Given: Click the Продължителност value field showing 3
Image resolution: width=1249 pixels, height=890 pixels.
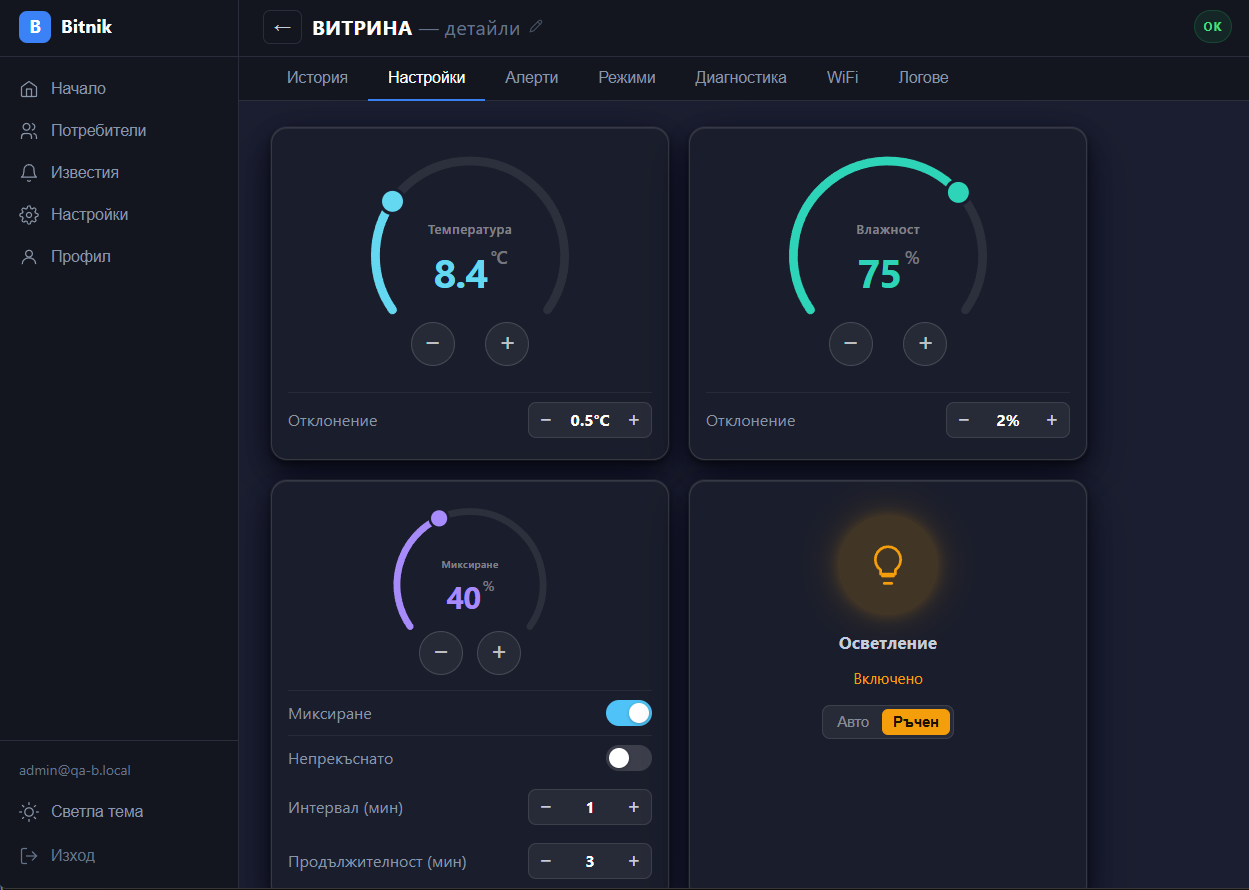Looking at the screenshot, I should 590,861.
